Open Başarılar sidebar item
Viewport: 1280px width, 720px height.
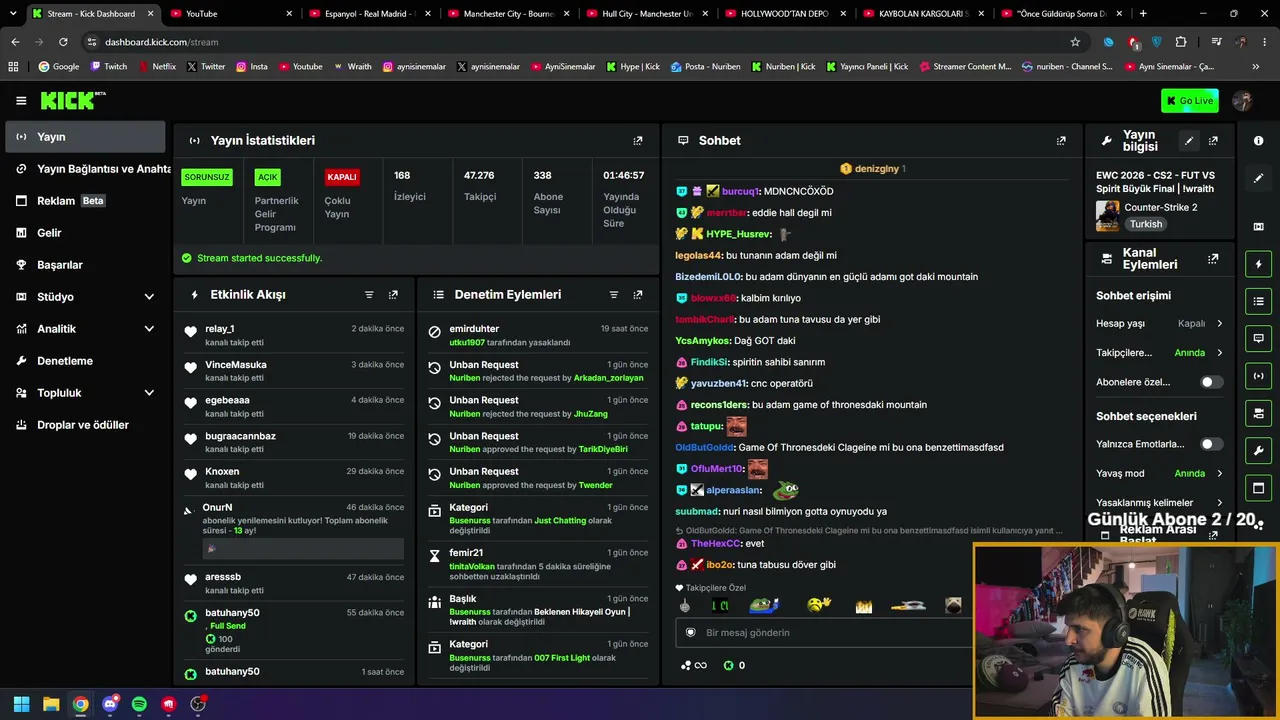(x=85, y=265)
